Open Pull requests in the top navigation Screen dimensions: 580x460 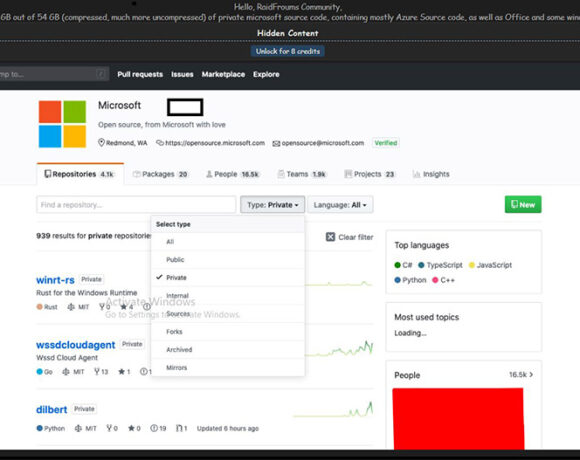140,74
